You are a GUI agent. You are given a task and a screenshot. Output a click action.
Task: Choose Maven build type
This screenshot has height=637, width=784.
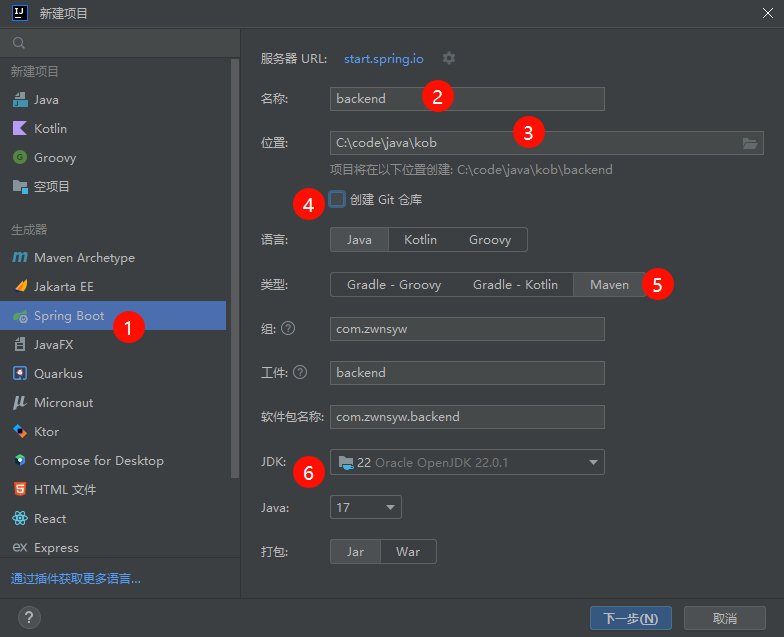pyautogui.click(x=610, y=284)
